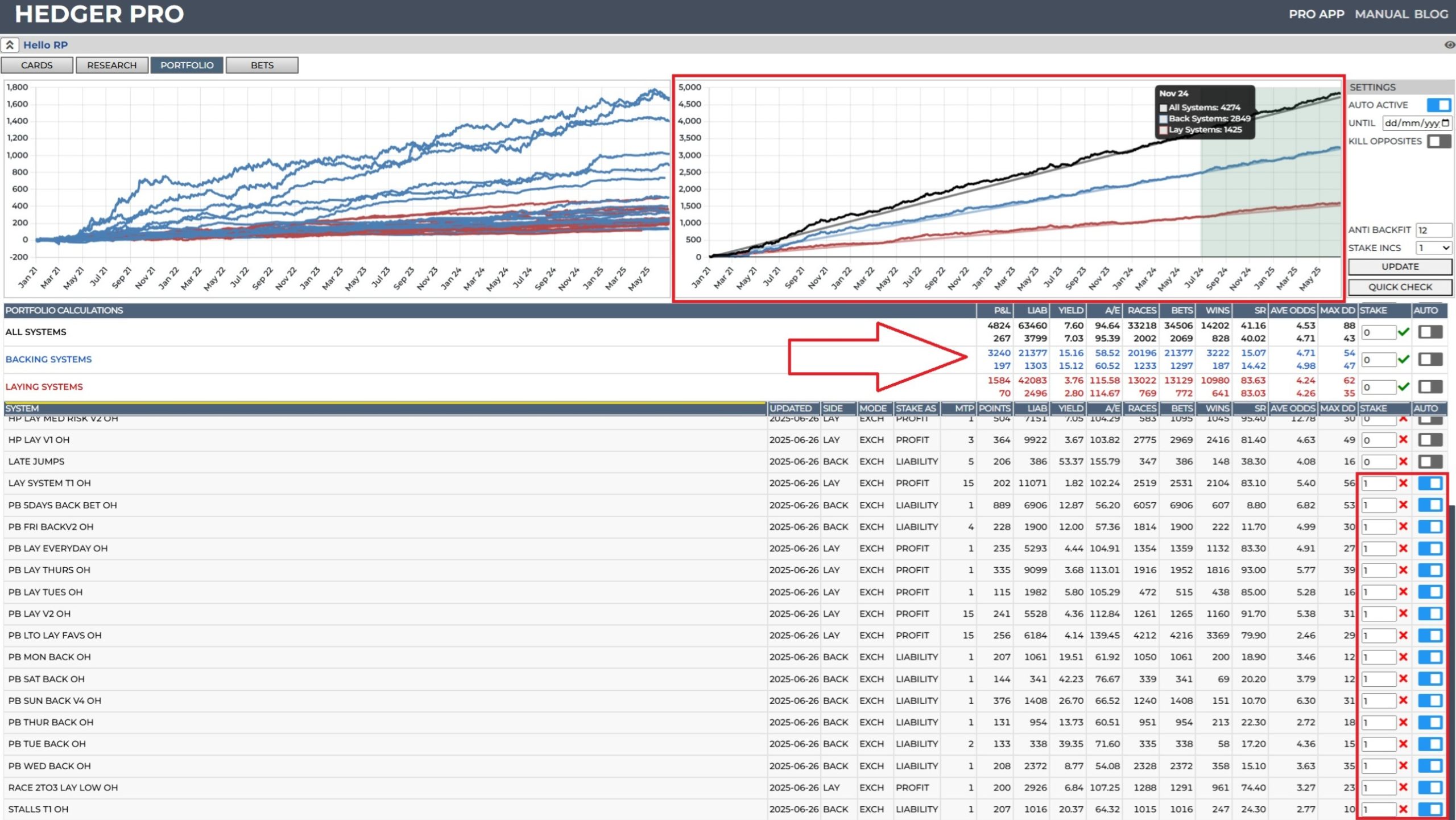
Task: Click the eye icon in header bar
Action: 1449,45
